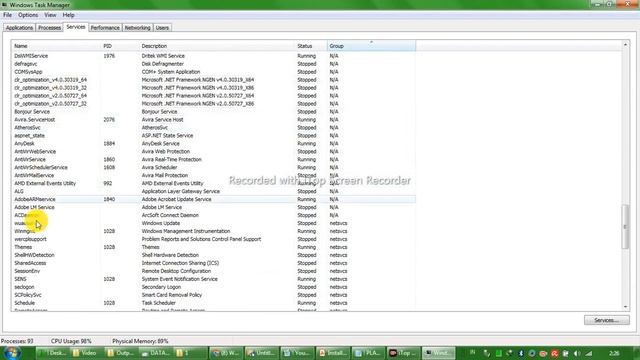Sort services by the PID column header
Screen dimensions: 640x360
coord(120,46)
